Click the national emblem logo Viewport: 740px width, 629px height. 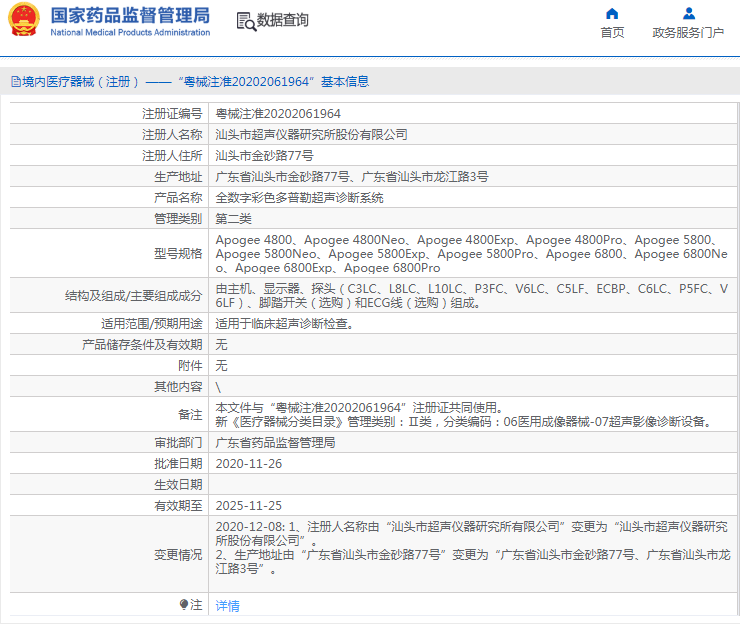[x=24, y=19]
